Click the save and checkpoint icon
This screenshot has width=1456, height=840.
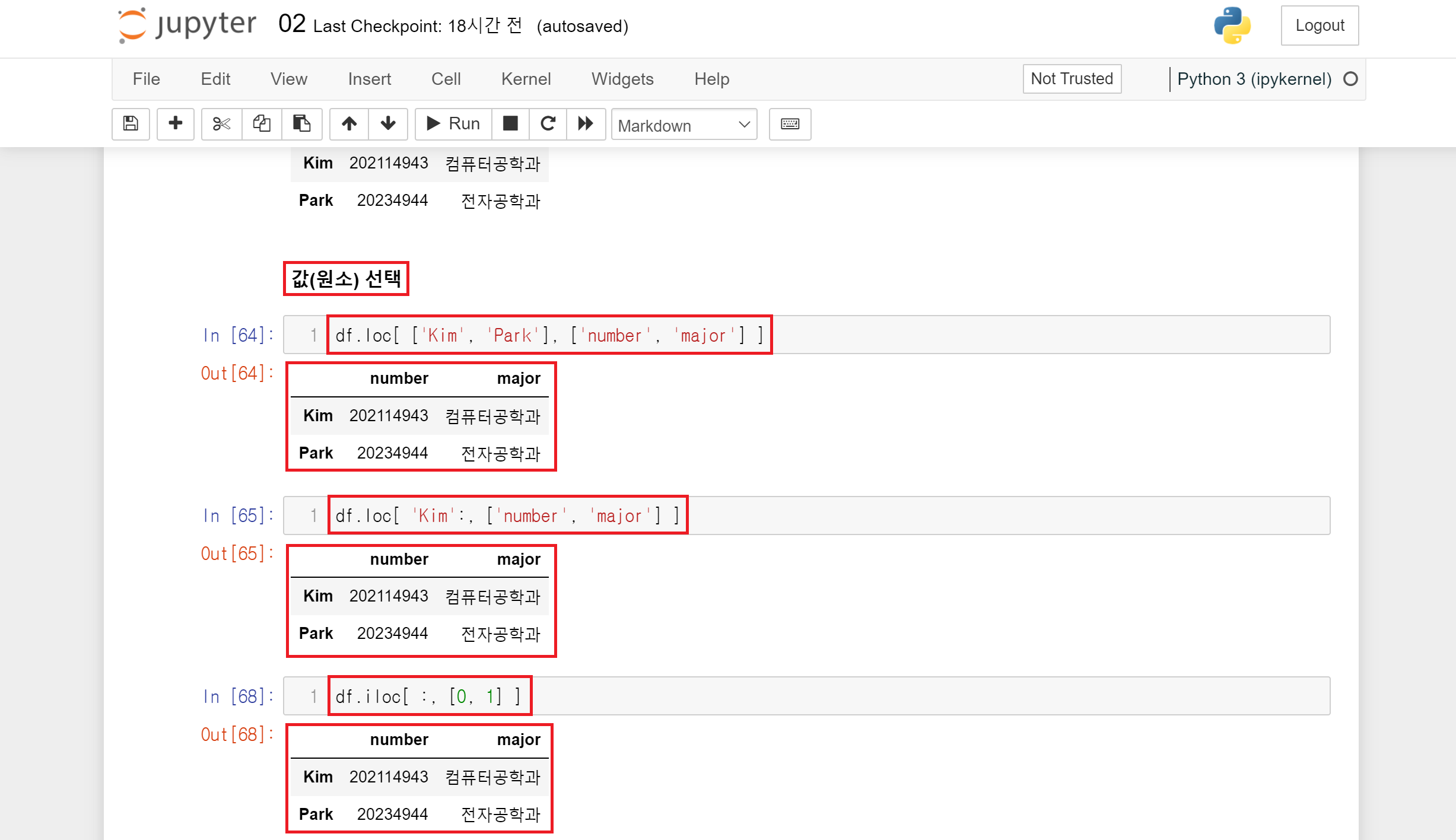pyautogui.click(x=131, y=123)
